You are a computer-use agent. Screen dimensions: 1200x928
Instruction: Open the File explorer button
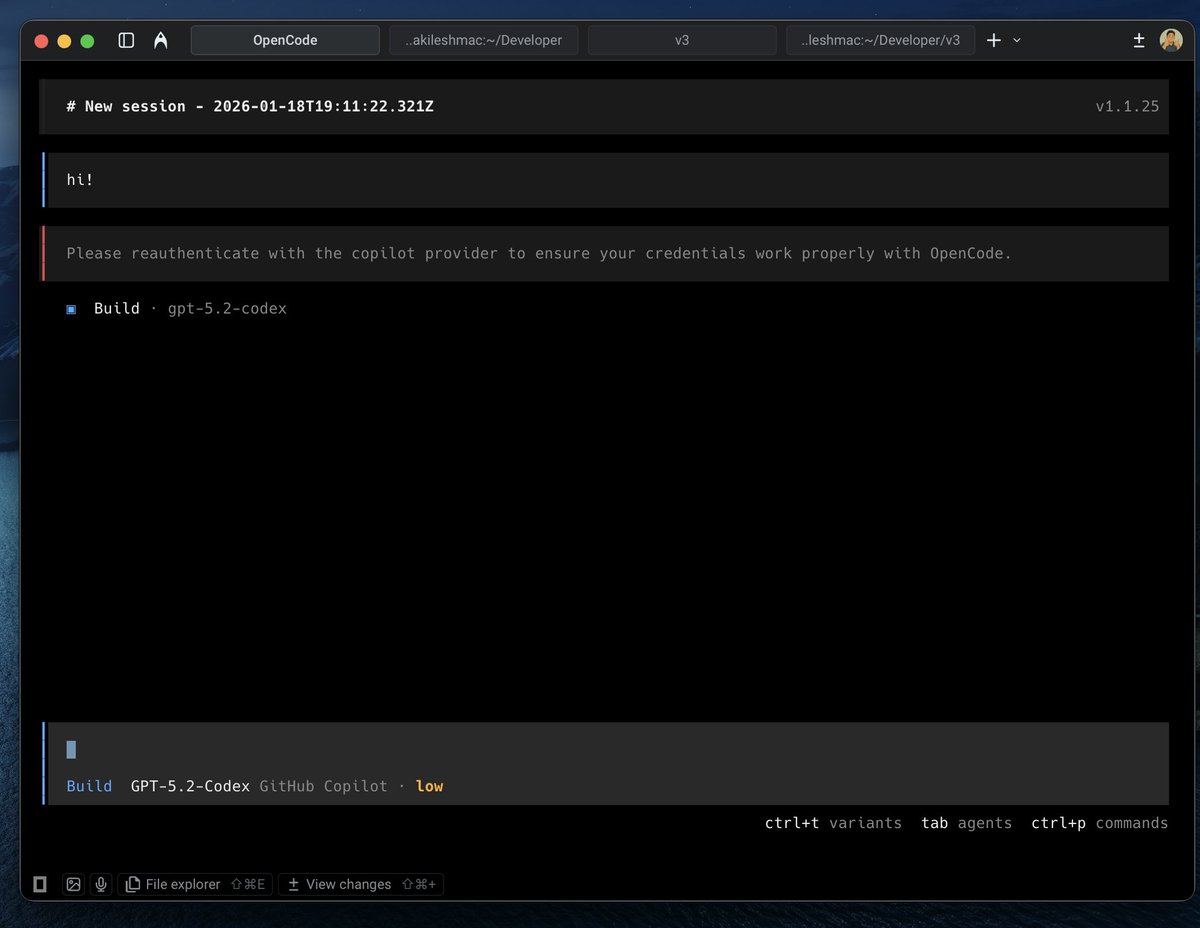click(x=195, y=884)
